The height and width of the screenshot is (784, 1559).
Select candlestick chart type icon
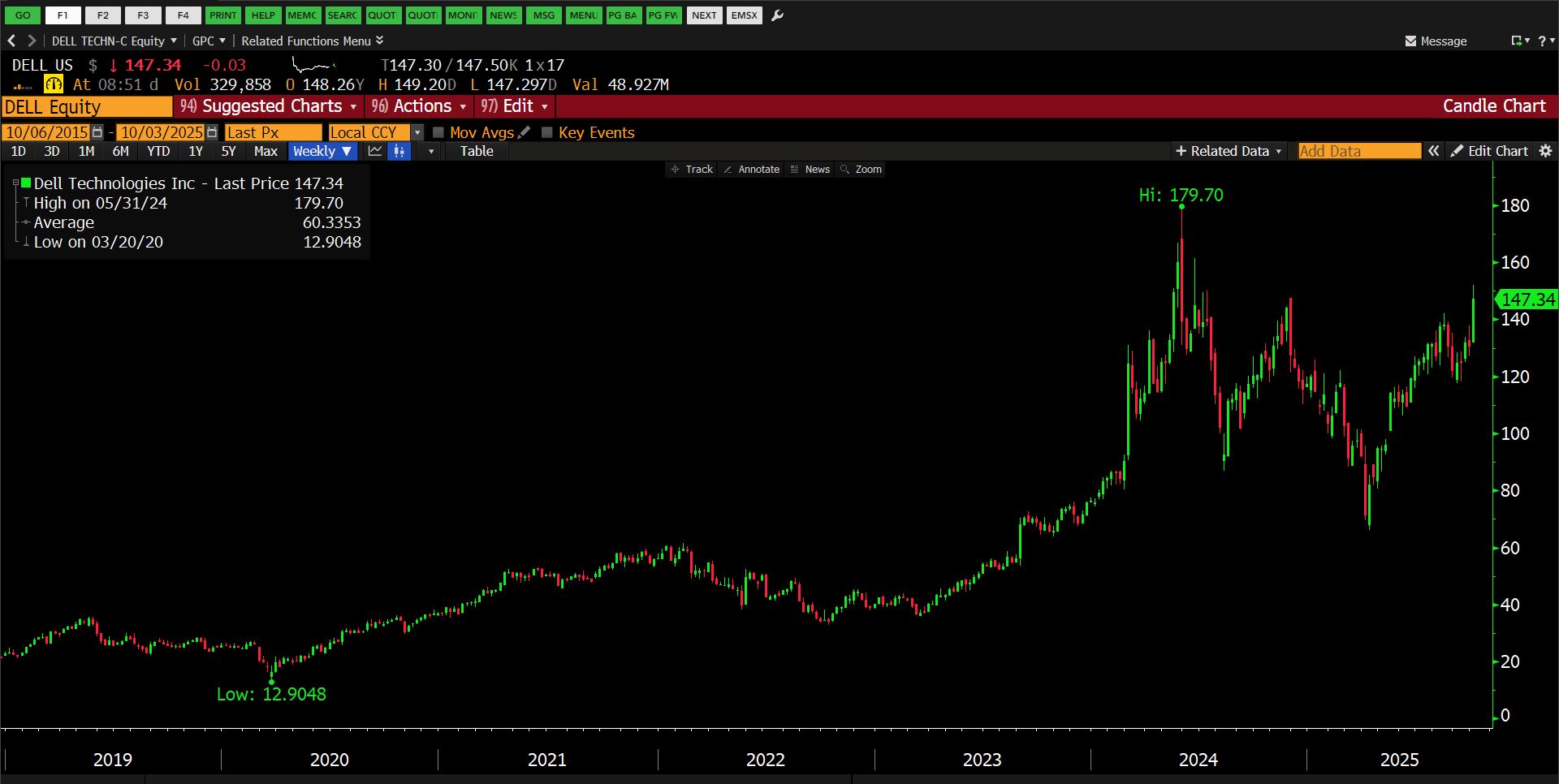coord(399,151)
